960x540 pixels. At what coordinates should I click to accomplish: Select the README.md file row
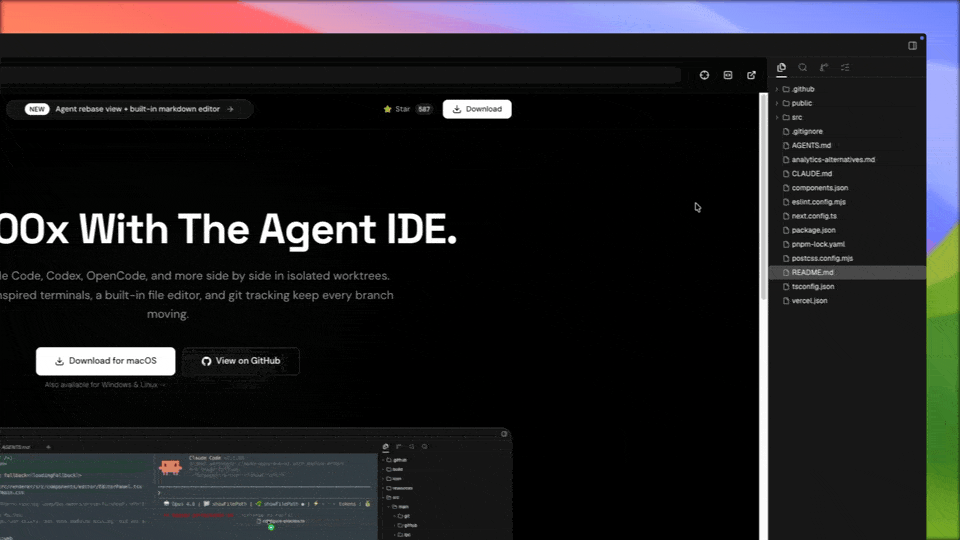pos(848,272)
